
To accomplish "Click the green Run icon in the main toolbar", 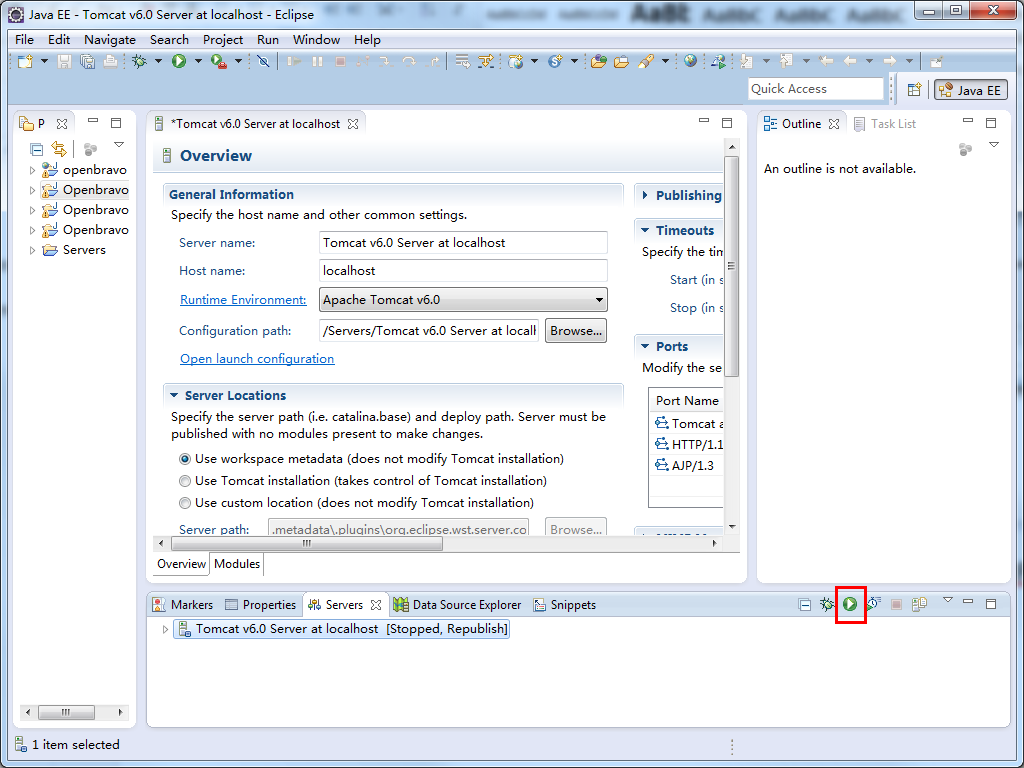I will click(179, 61).
